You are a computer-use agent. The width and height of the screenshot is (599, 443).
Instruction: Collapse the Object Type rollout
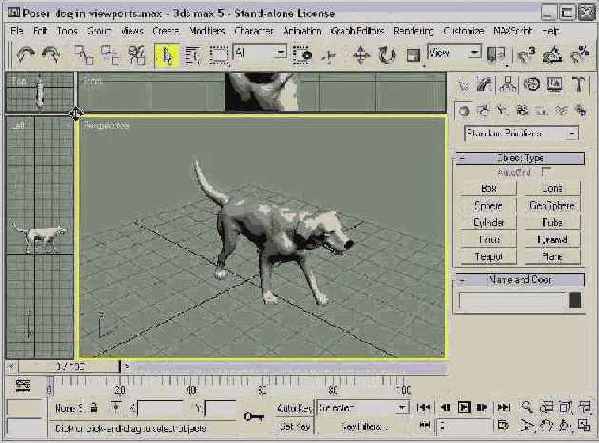[520, 158]
